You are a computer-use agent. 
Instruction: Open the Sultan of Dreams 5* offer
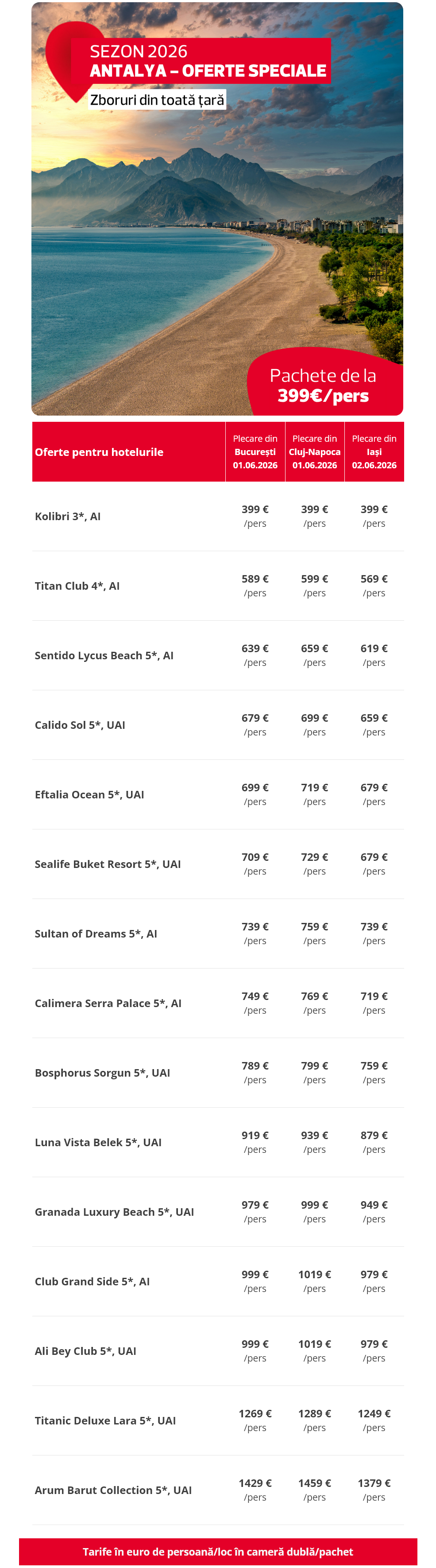coord(96,933)
